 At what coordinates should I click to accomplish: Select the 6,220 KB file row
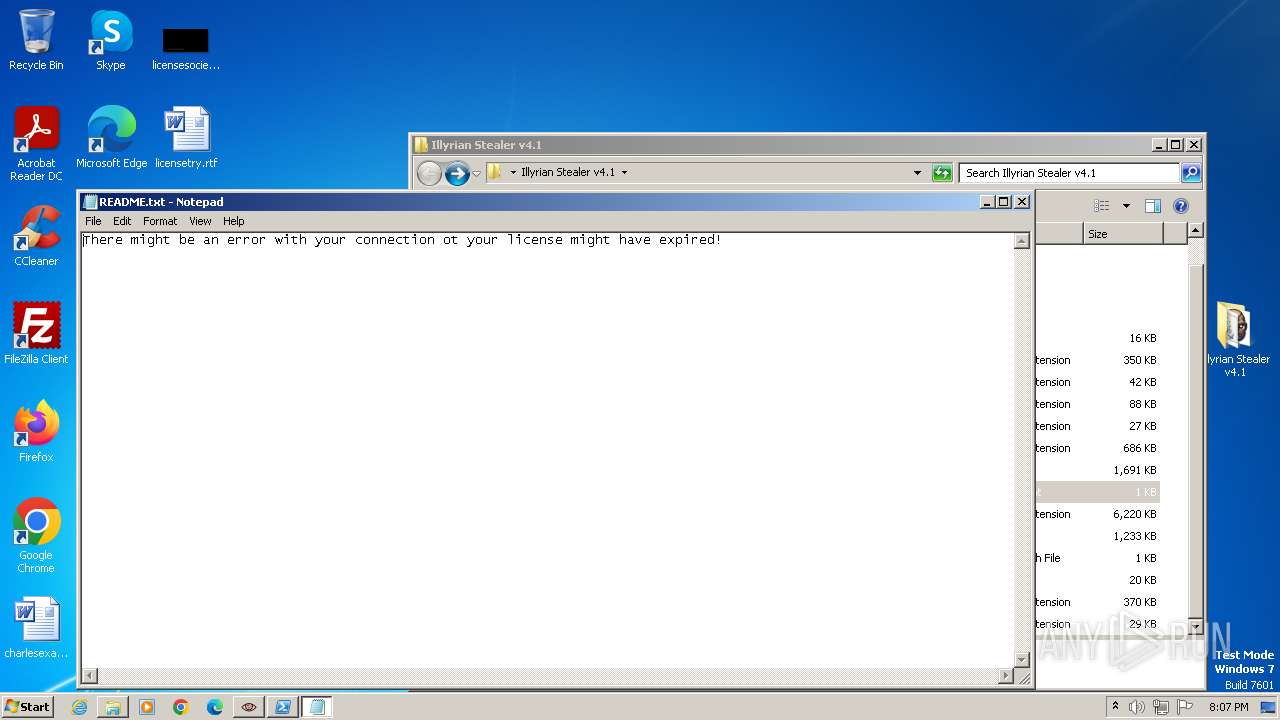(1098, 514)
